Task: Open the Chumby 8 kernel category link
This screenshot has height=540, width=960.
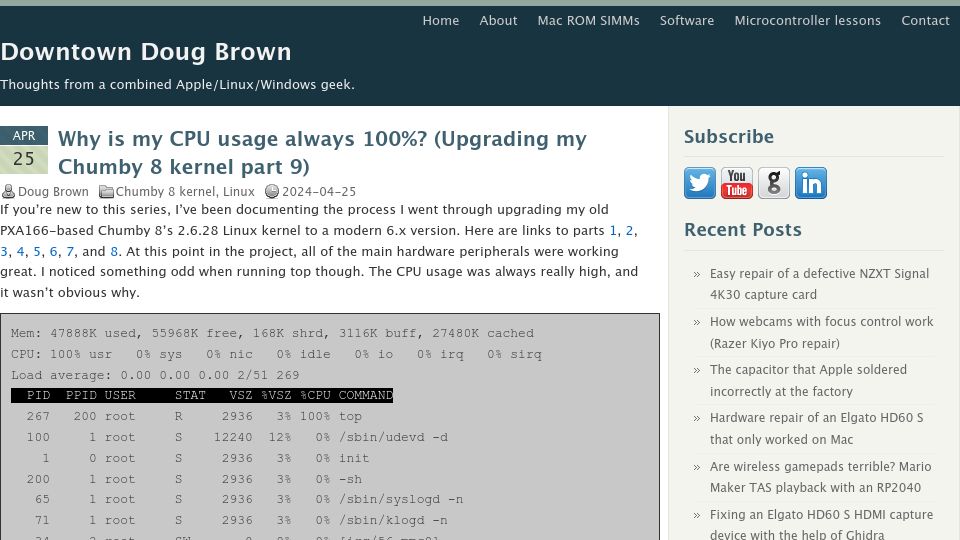Action: click(x=165, y=192)
